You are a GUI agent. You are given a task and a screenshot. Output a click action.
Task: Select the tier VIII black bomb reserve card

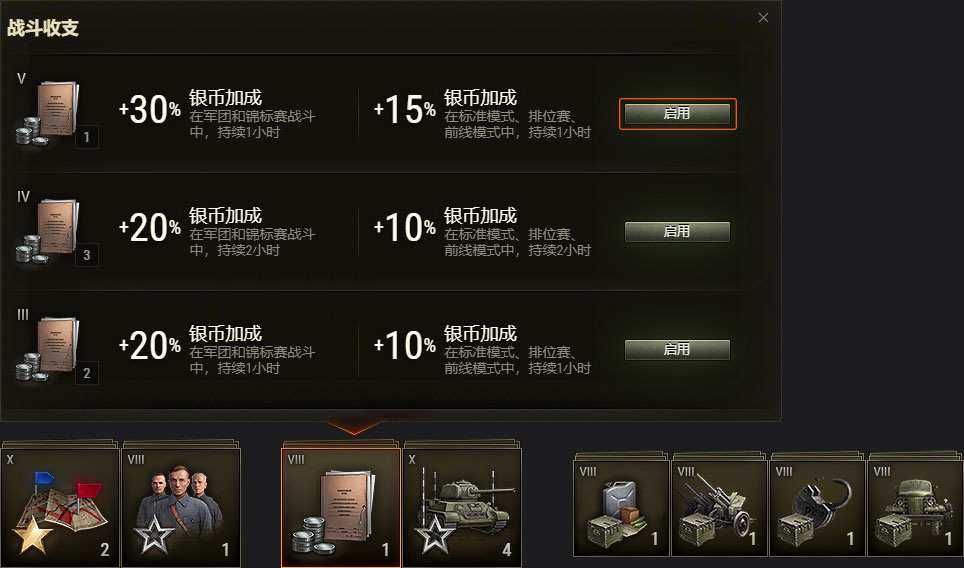(x=817, y=508)
